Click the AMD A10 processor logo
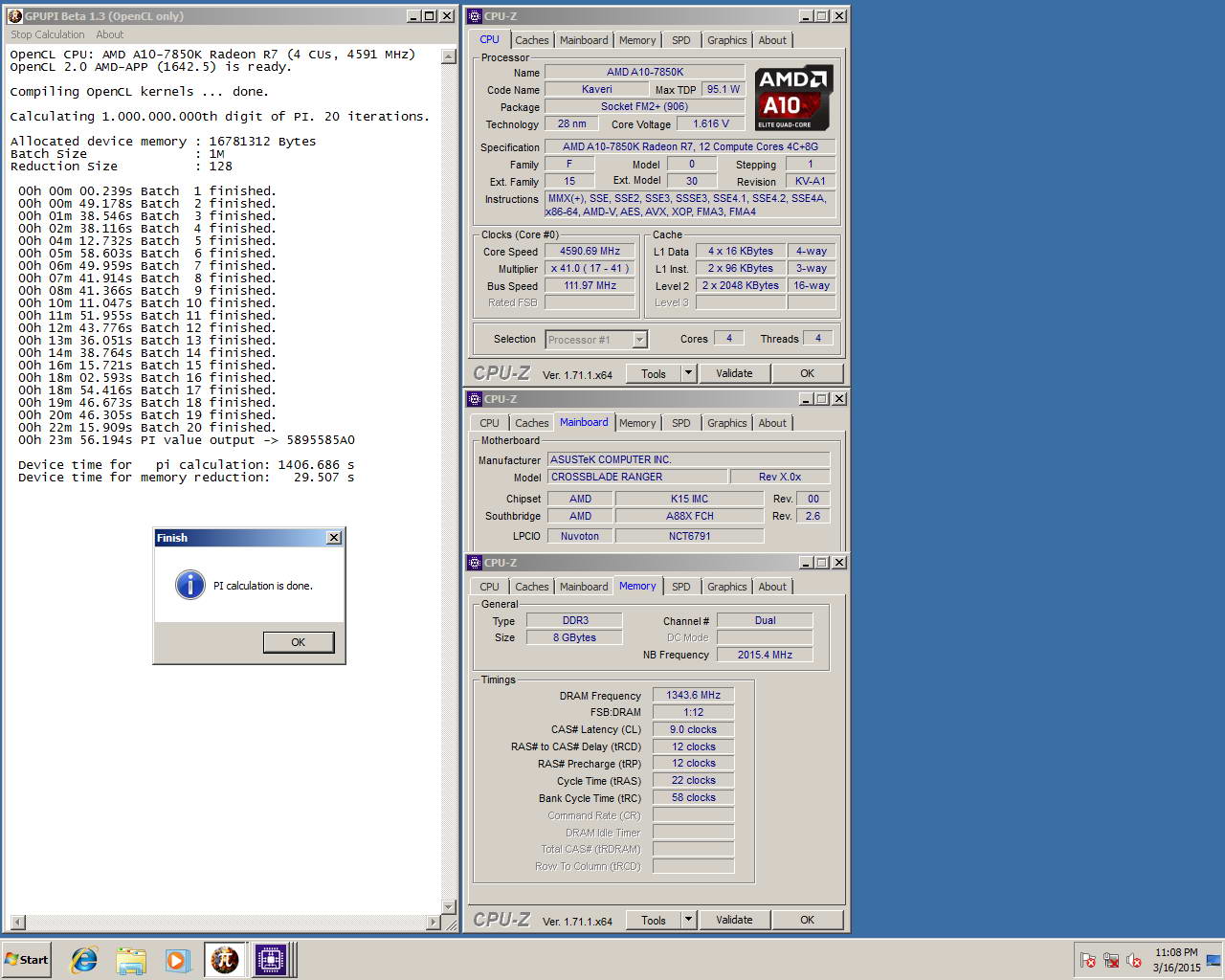 tap(793, 98)
